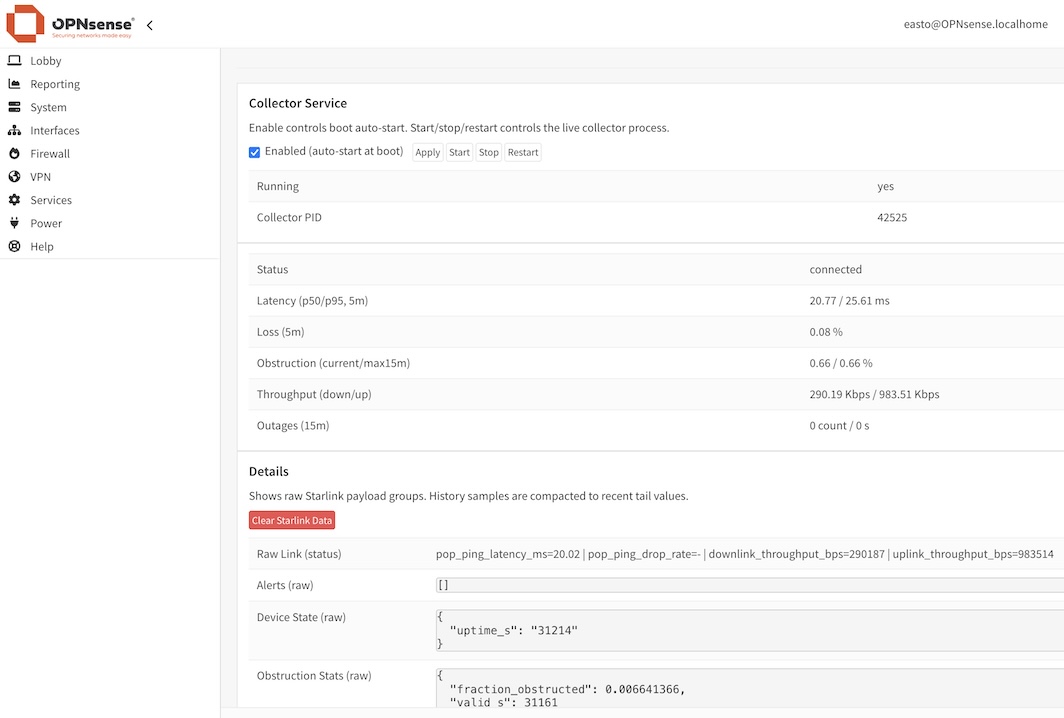Click the Firewall flame icon
The height and width of the screenshot is (718, 1064).
point(14,153)
